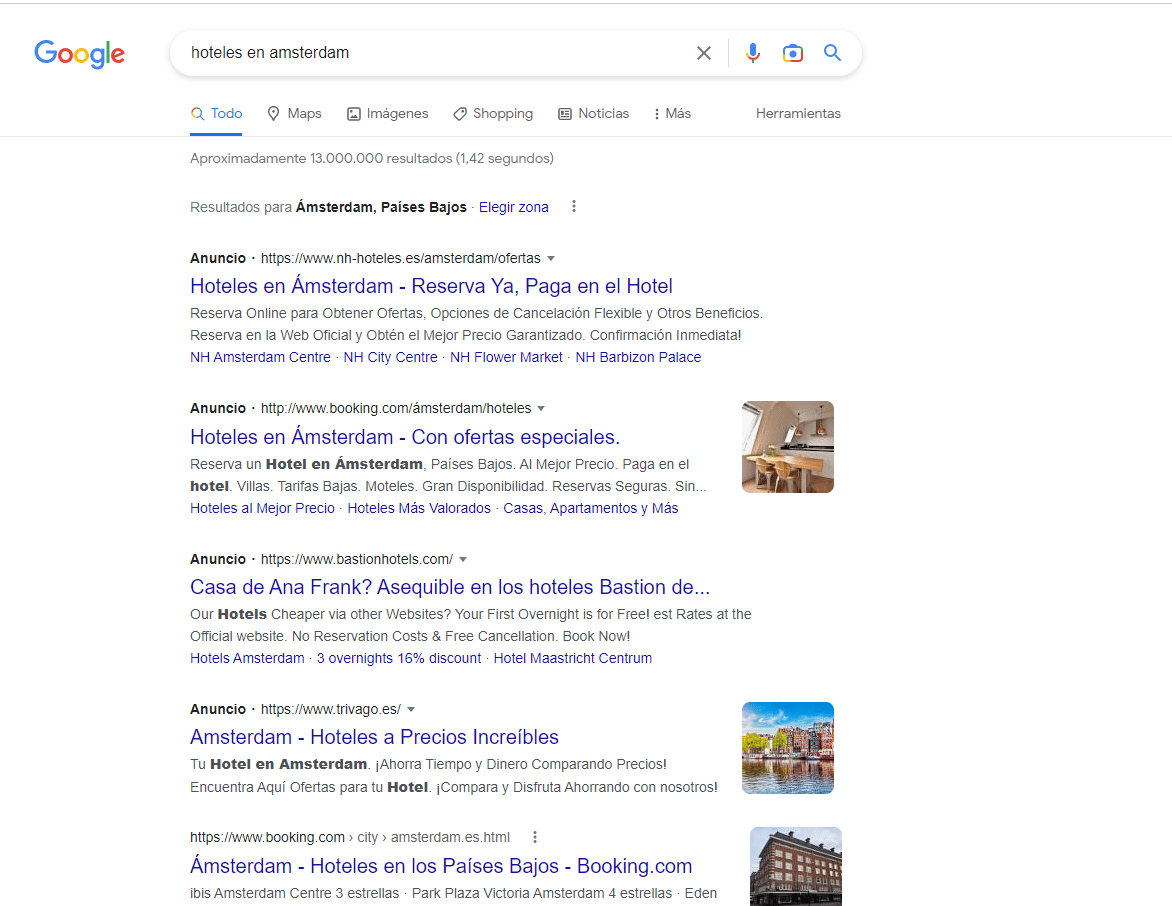
Task: Visit the NH Flower Market sitelink
Action: [x=506, y=357]
